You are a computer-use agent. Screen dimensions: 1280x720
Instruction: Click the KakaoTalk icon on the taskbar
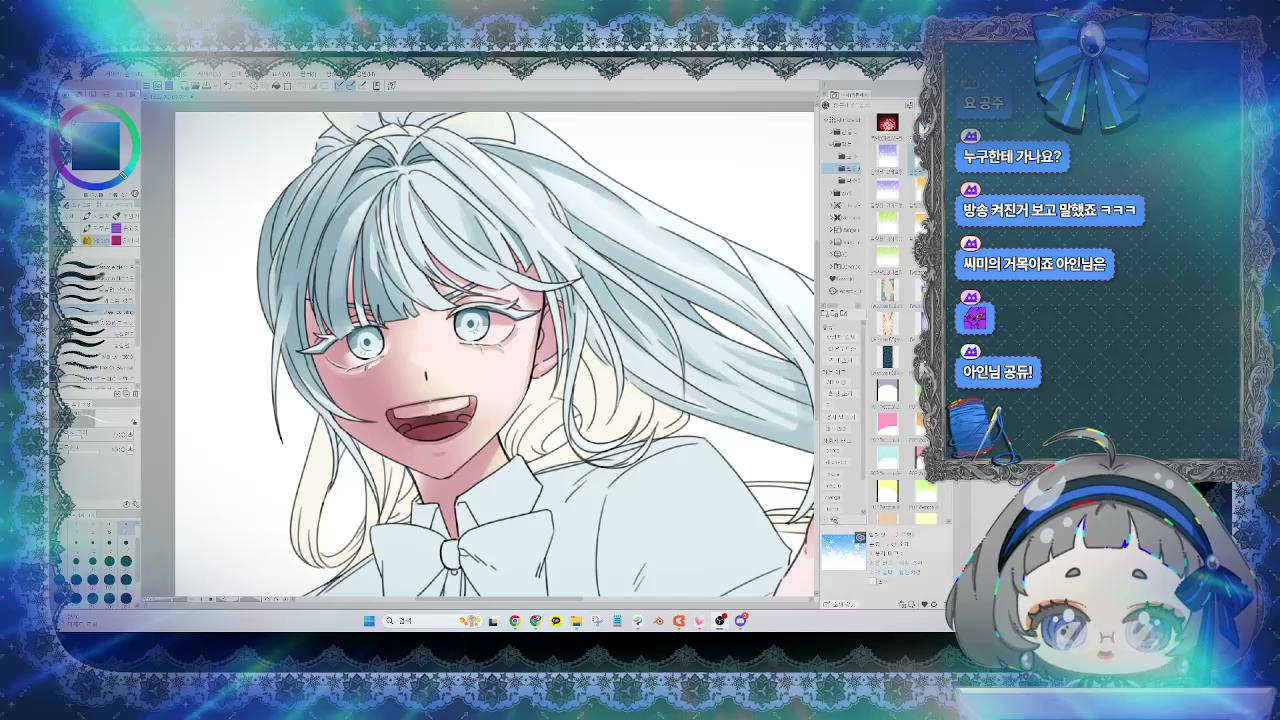click(556, 621)
